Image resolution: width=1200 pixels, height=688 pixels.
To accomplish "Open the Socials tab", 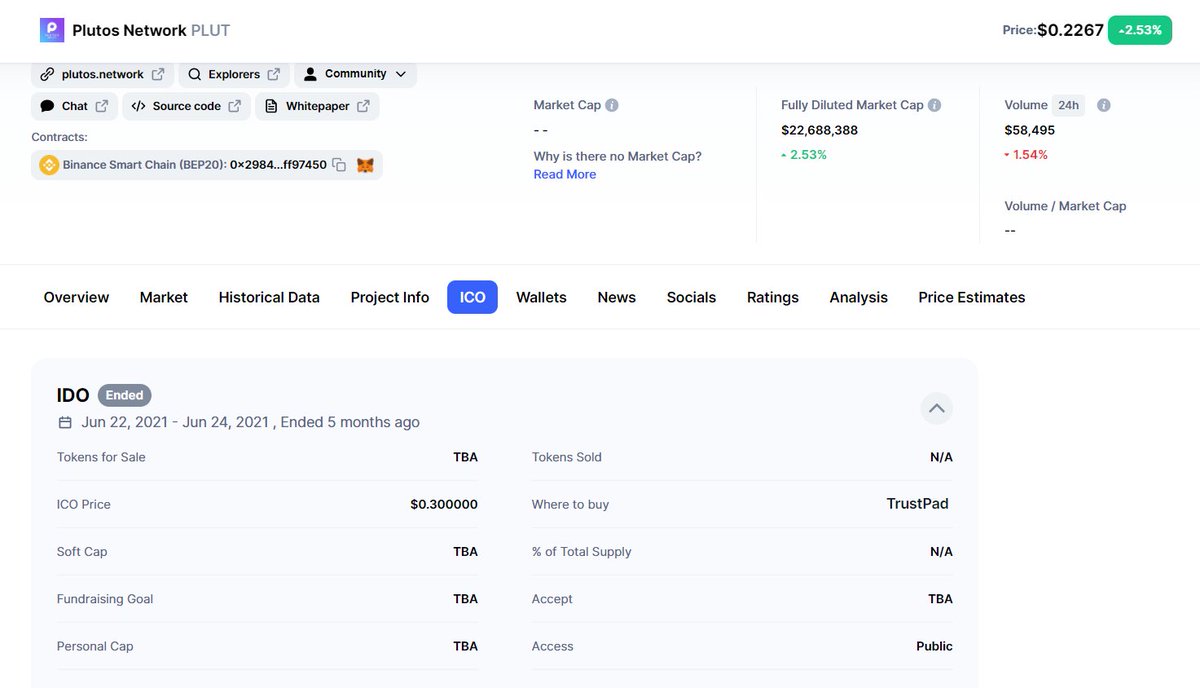I will click(x=692, y=297).
